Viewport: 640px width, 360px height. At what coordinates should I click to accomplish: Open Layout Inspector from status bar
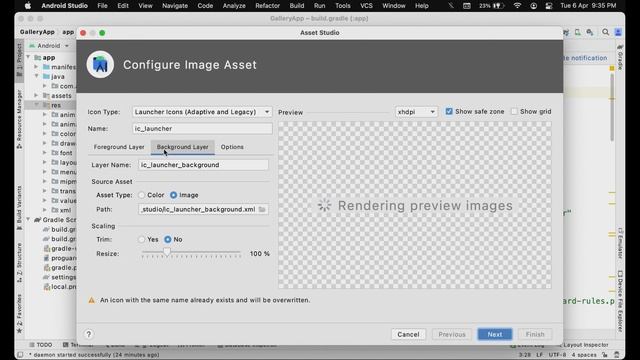click(582, 345)
